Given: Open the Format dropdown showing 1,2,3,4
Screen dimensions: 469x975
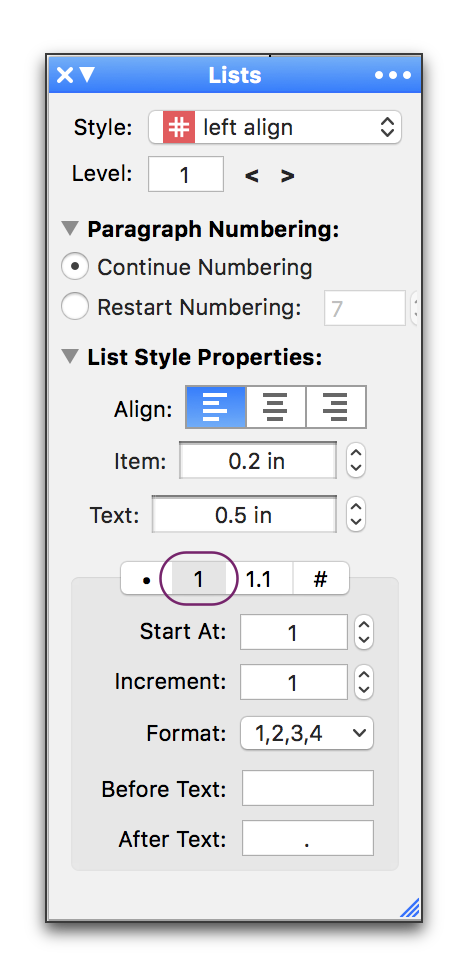Looking at the screenshot, I should coord(307,734).
